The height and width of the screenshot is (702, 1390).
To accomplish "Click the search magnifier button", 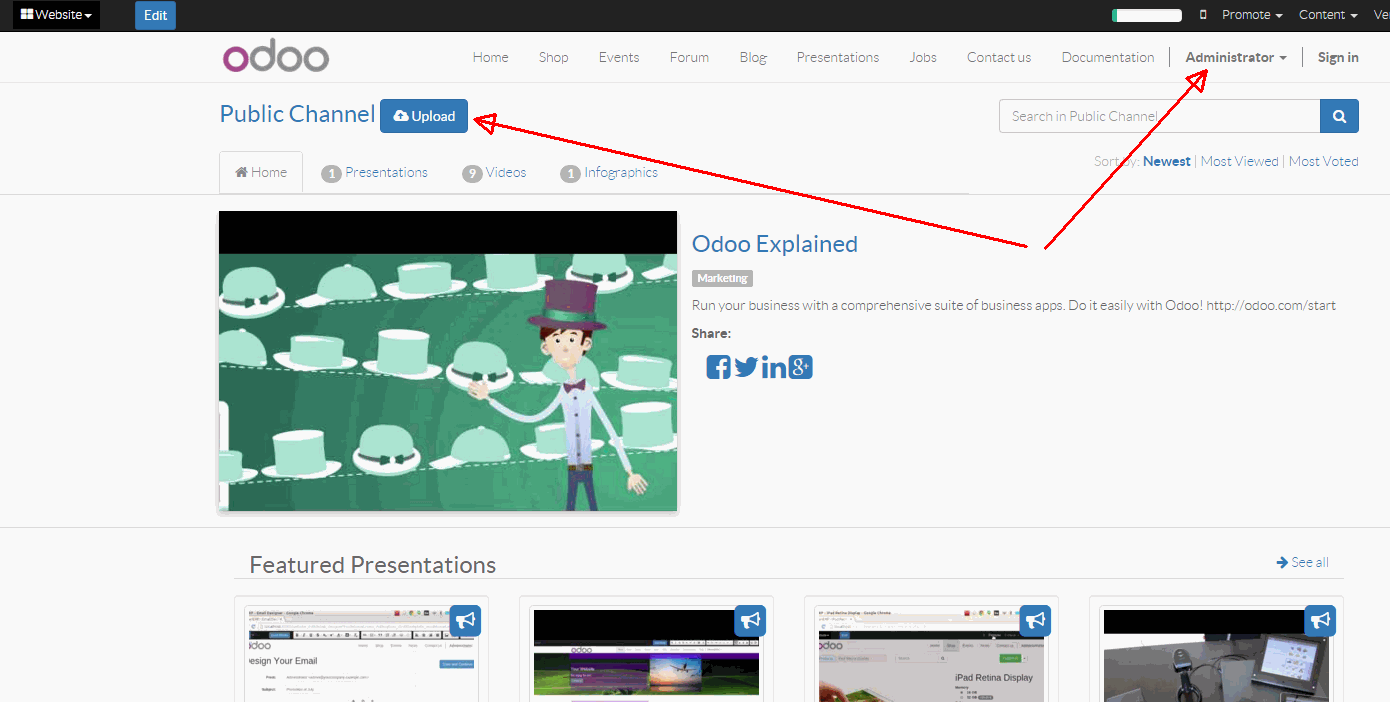I will 1339,116.
